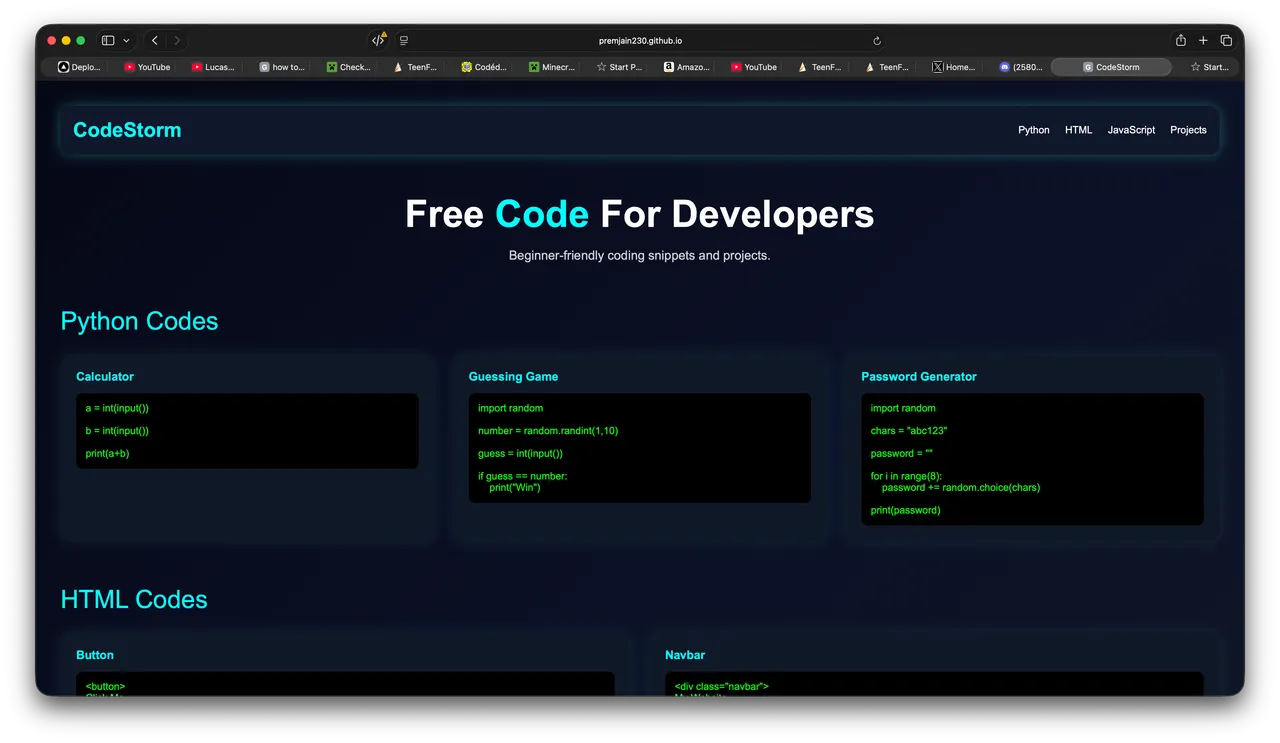Open the sidebar options chevron dropdown
1280x743 pixels.
coord(126,41)
